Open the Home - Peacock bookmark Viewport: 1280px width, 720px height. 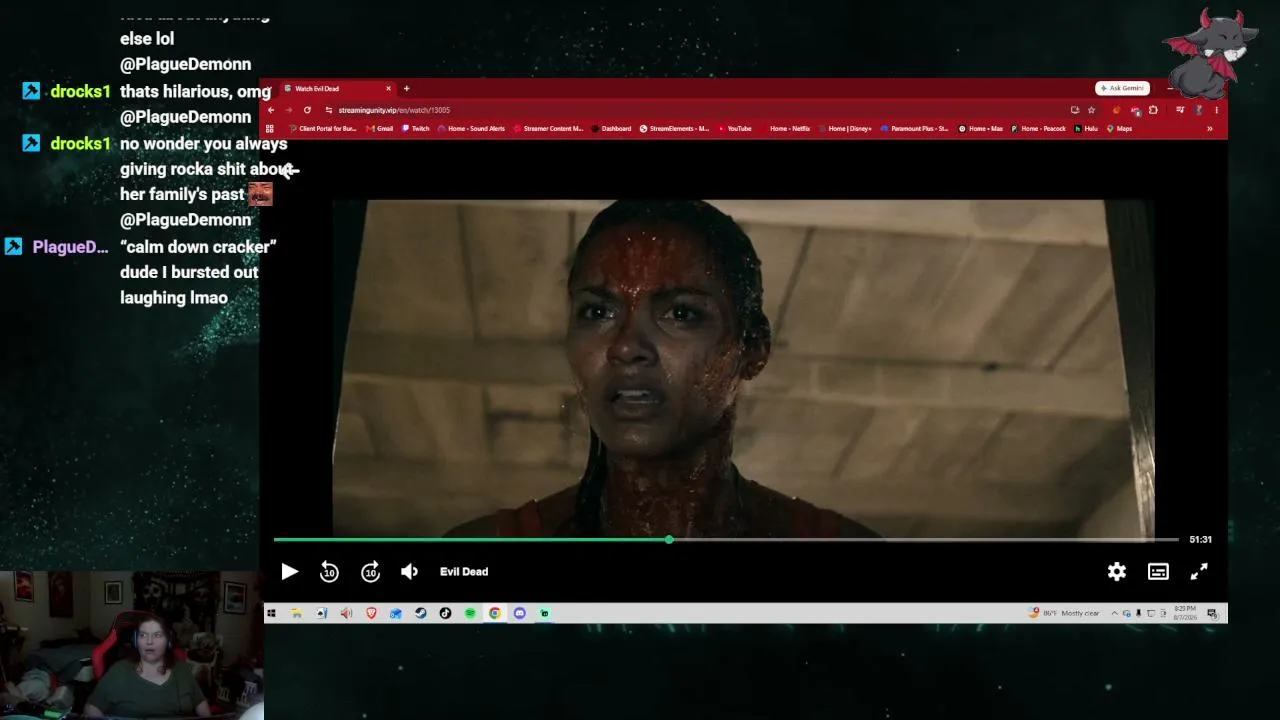tap(1039, 129)
